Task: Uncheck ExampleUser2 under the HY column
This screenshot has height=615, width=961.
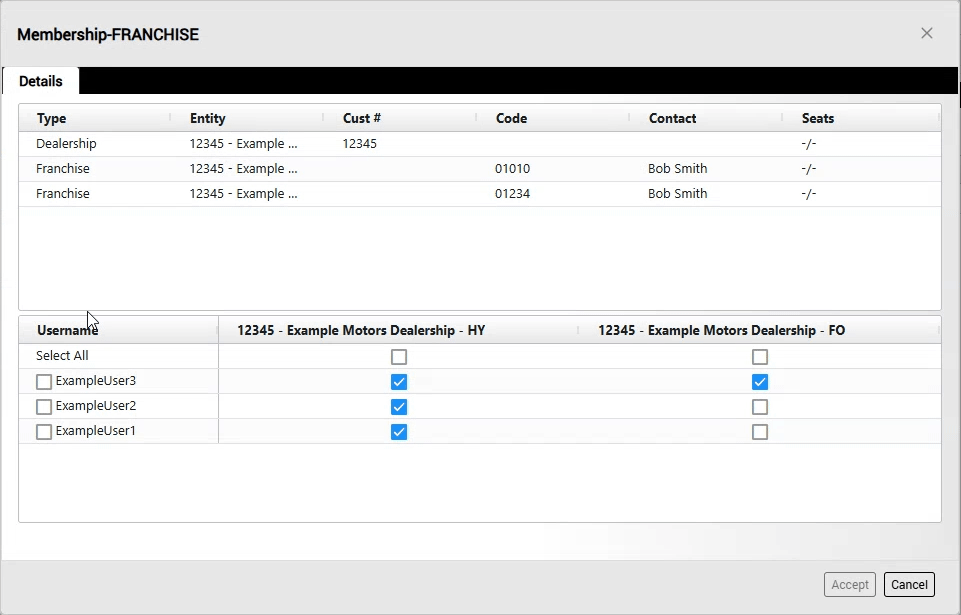Action: point(399,407)
